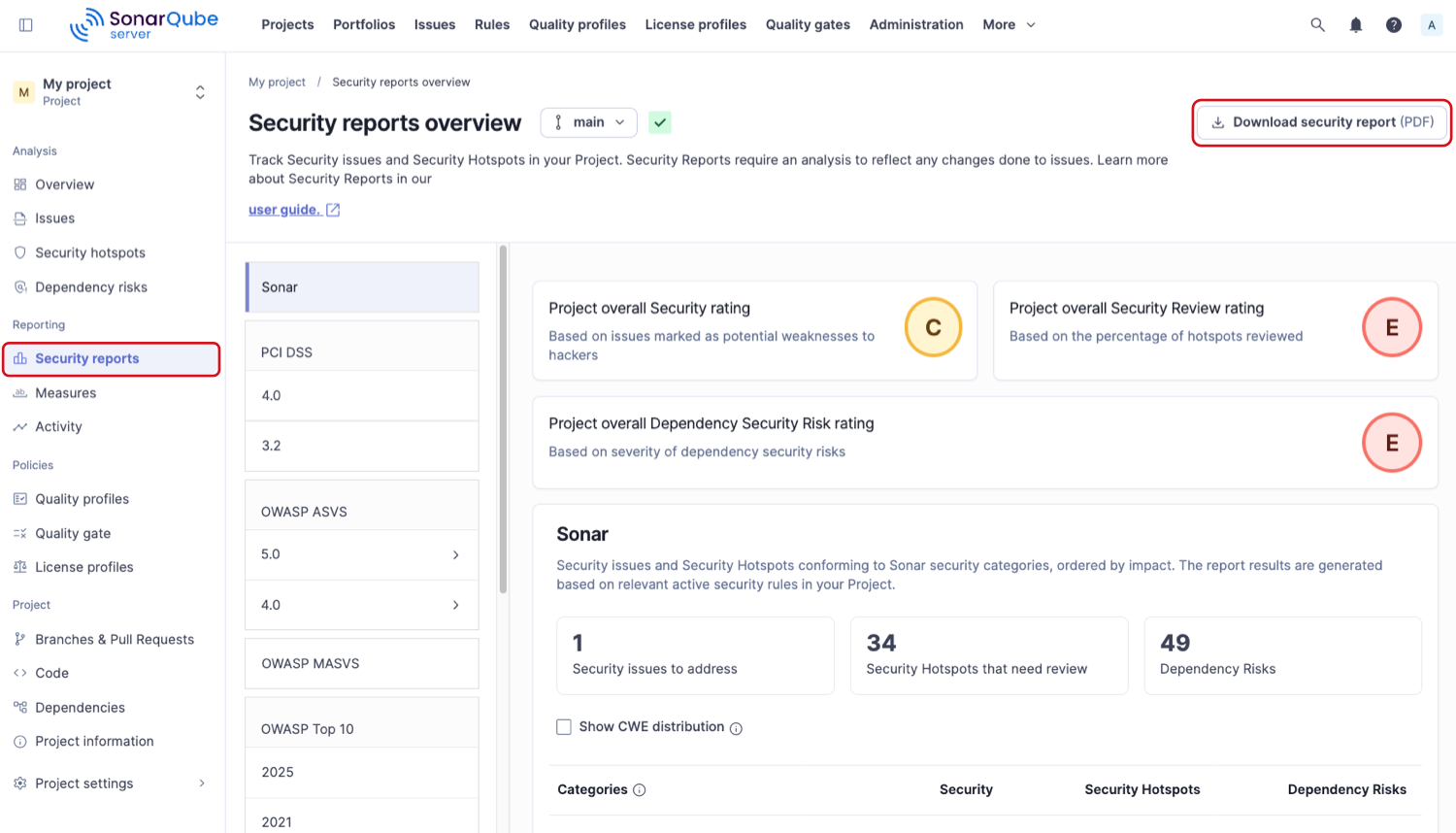The width and height of the screenshot is (1456, 833).
Task: Open Quality gates in the top navigation
Action: [x=808, y=25]
